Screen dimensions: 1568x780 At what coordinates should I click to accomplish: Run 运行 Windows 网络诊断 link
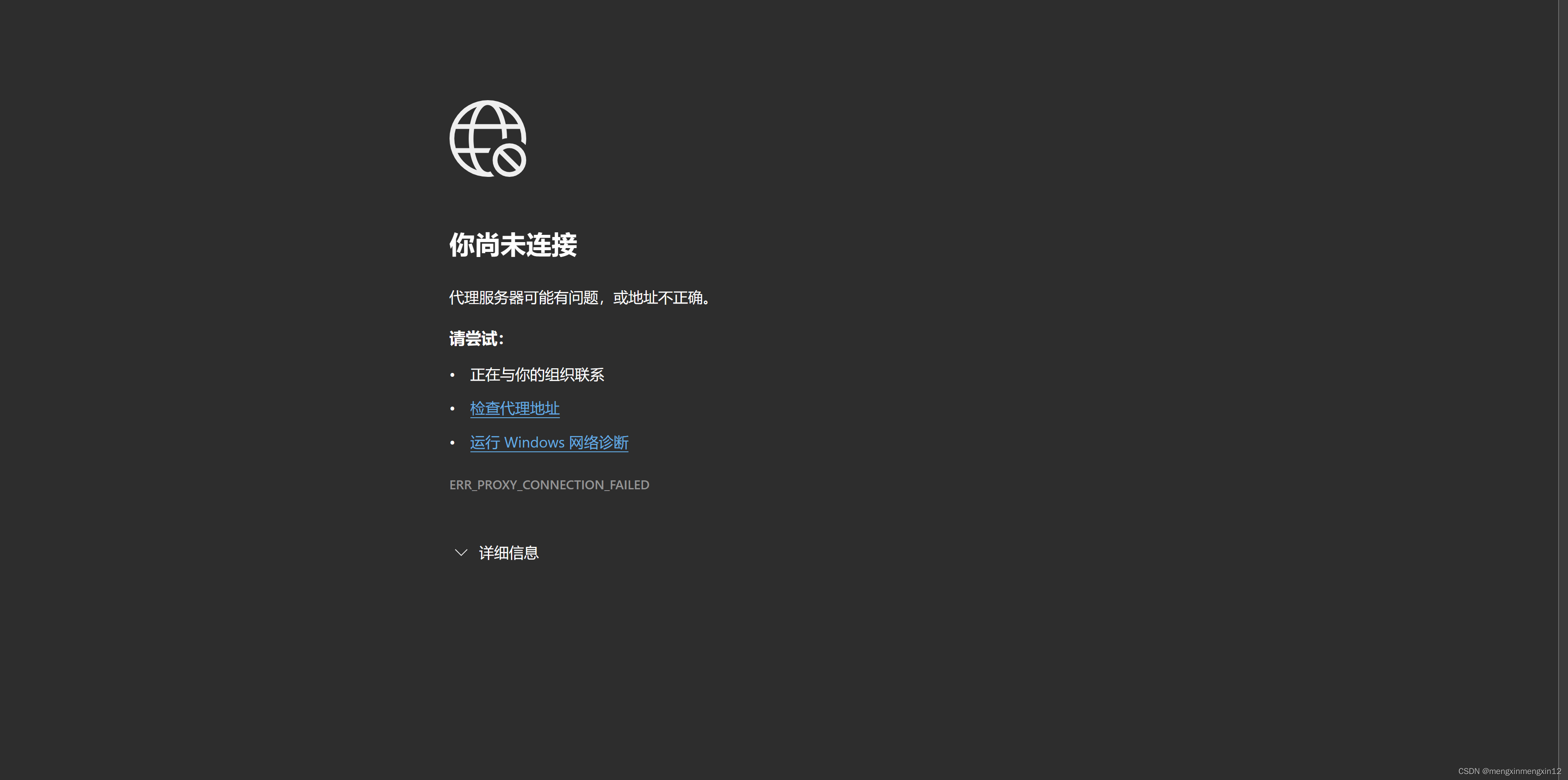(549, 443)
